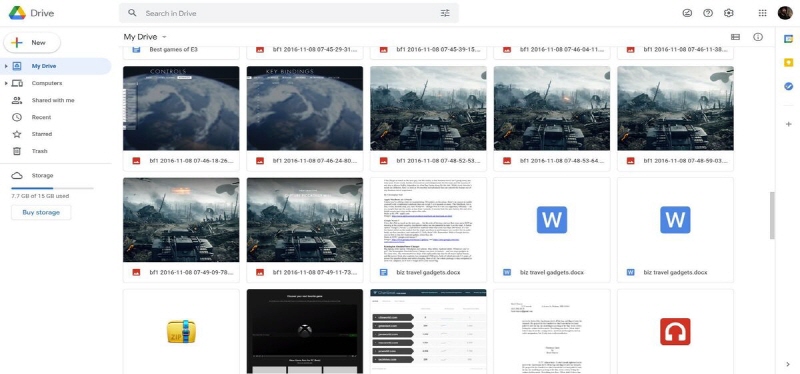Screen dimensions: 800x374
Task: Select file name bf1 2016-11-08 07-48-59-03
Action: (x=685, y=161)
